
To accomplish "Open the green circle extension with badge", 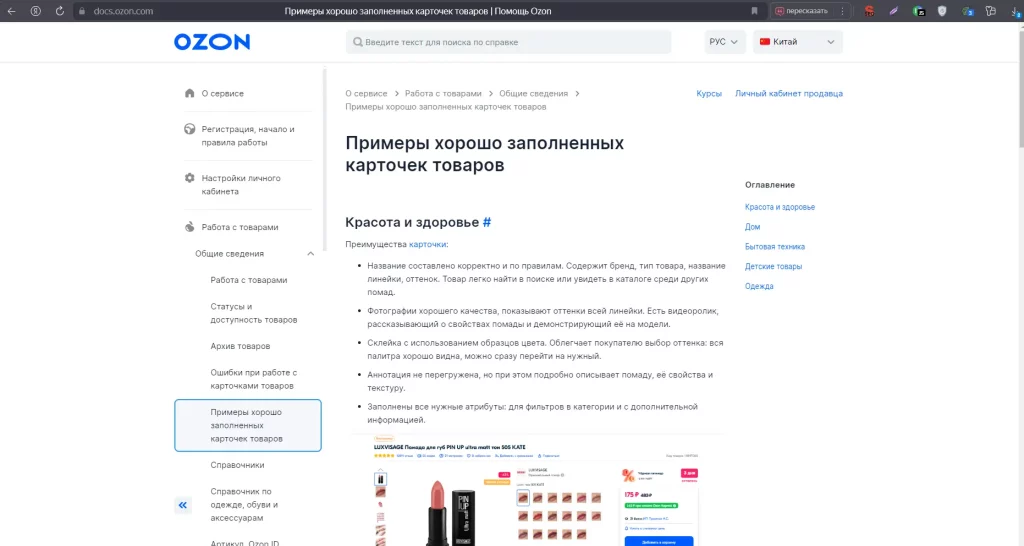I will [x=918, y=11].
